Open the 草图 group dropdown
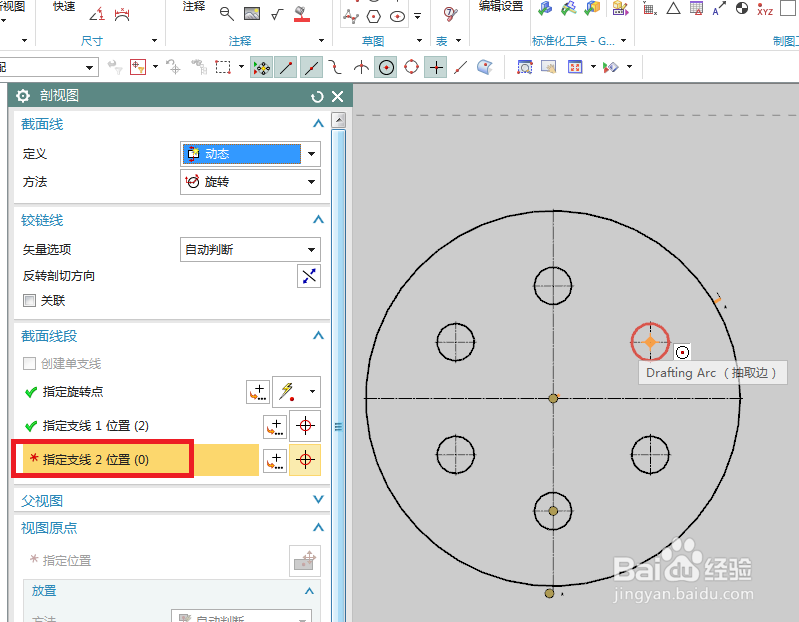Image resolution: width=799 pixels, height=622 pixels. (x=419, y=40)
